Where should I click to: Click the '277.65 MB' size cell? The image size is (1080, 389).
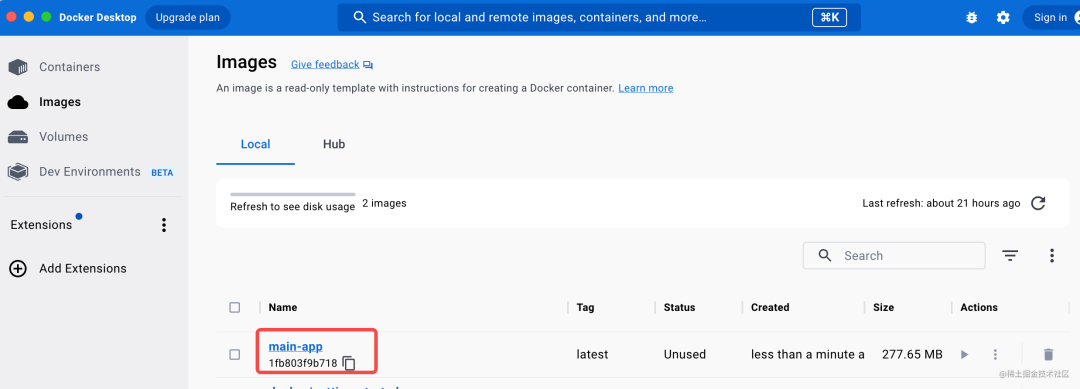(912, 355)
